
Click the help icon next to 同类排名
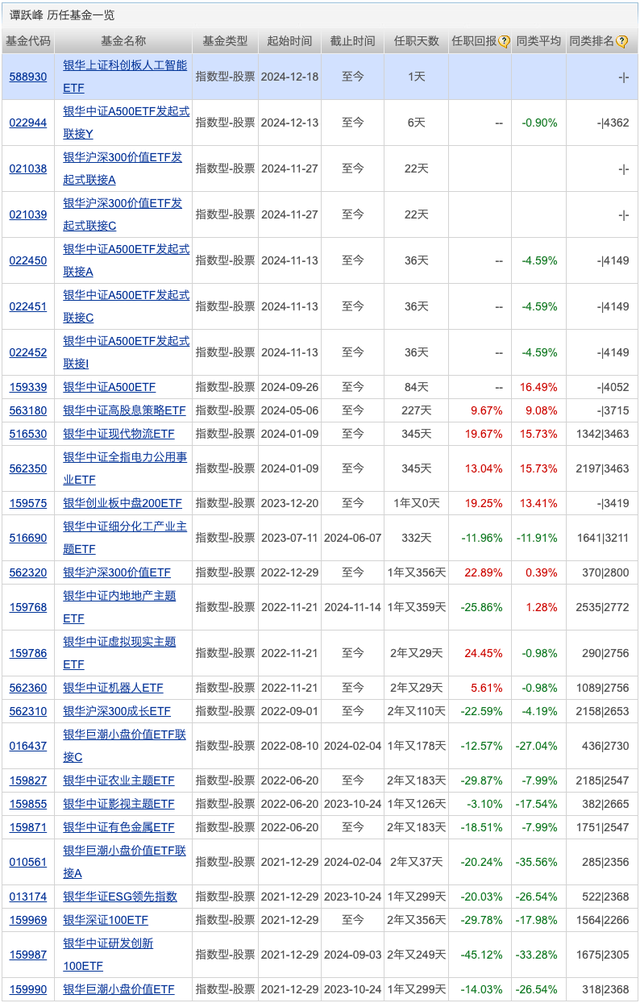[x=621, y=42]
